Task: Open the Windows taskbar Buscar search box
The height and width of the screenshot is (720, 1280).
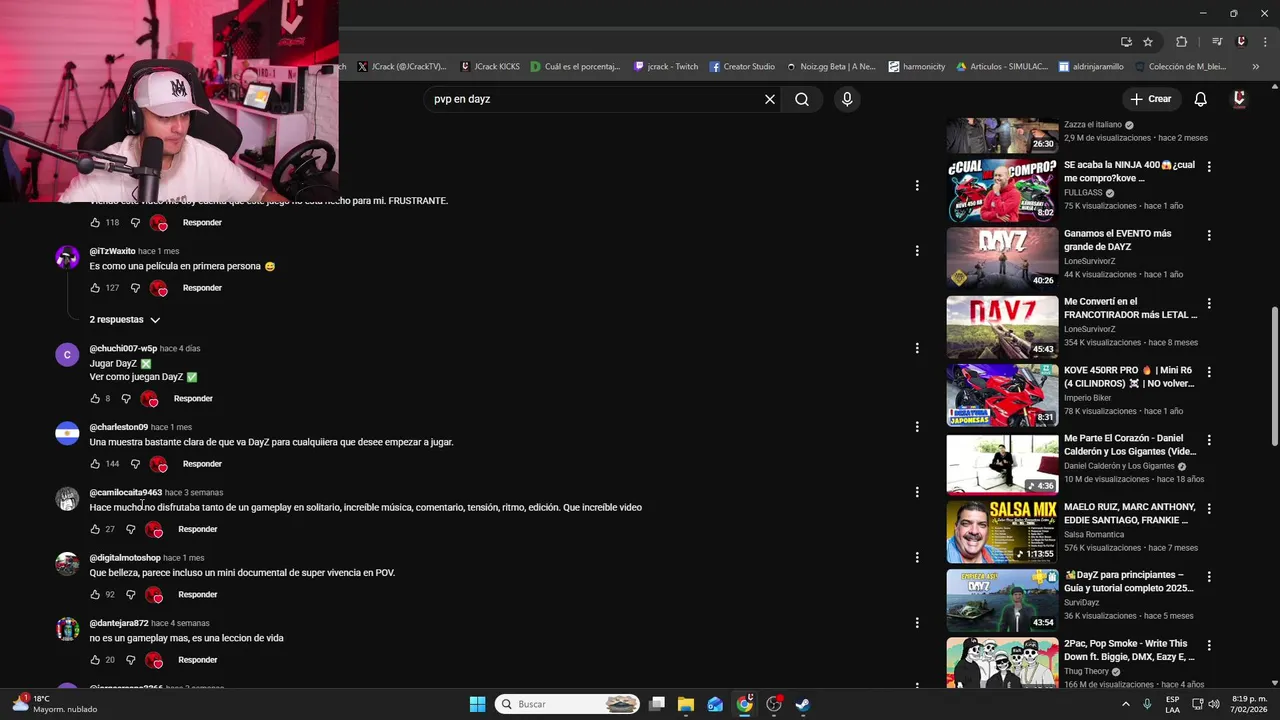Action: [567, 704]
